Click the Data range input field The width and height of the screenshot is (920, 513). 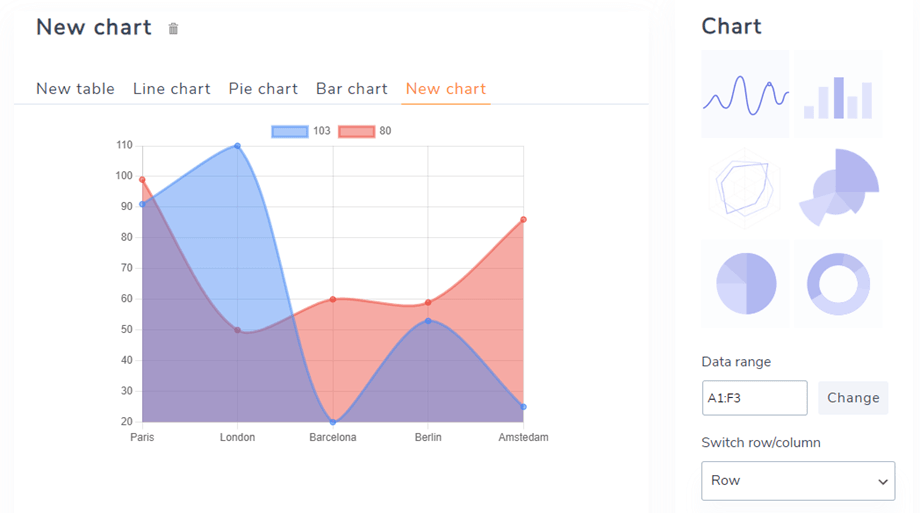pyautogui.click(x=754, y=398)
